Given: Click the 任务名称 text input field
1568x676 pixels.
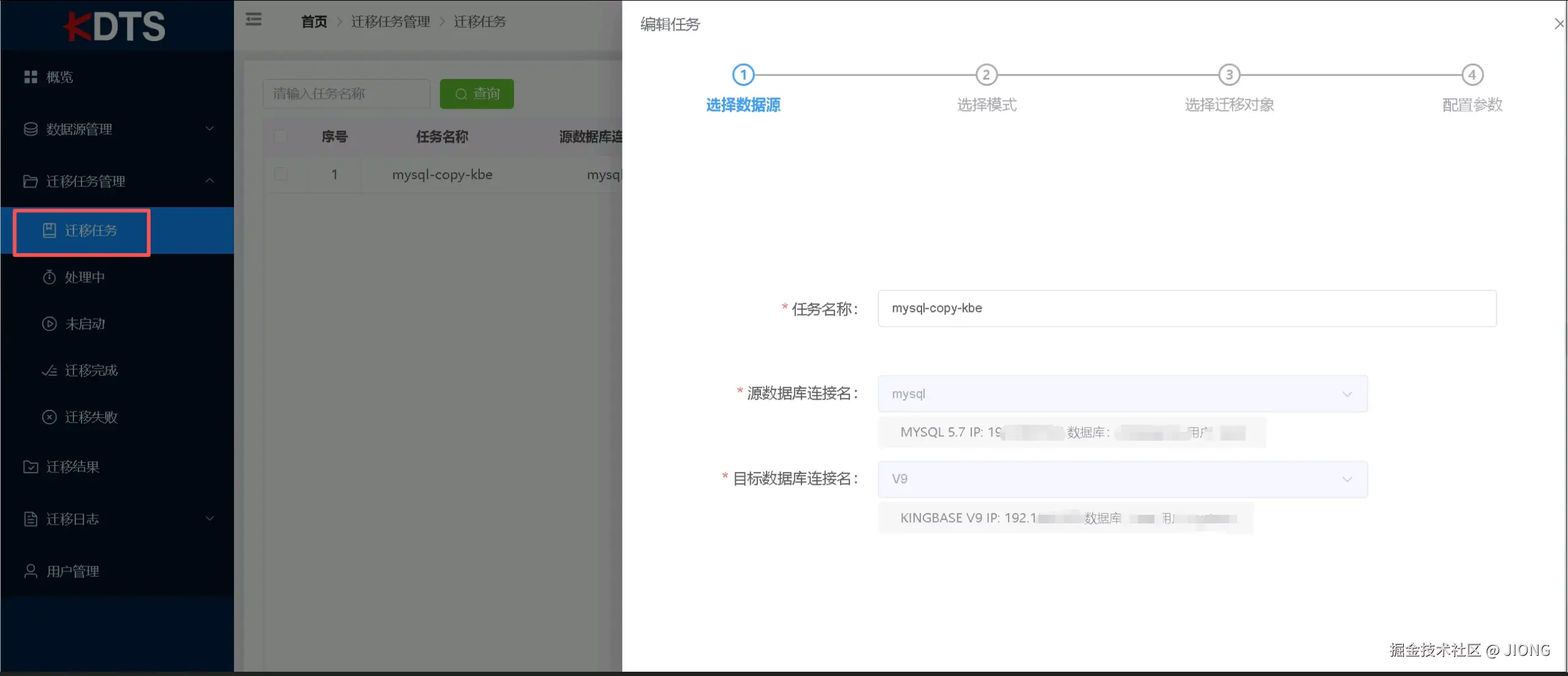Looking at the screenshot, I should [1186, 308].
